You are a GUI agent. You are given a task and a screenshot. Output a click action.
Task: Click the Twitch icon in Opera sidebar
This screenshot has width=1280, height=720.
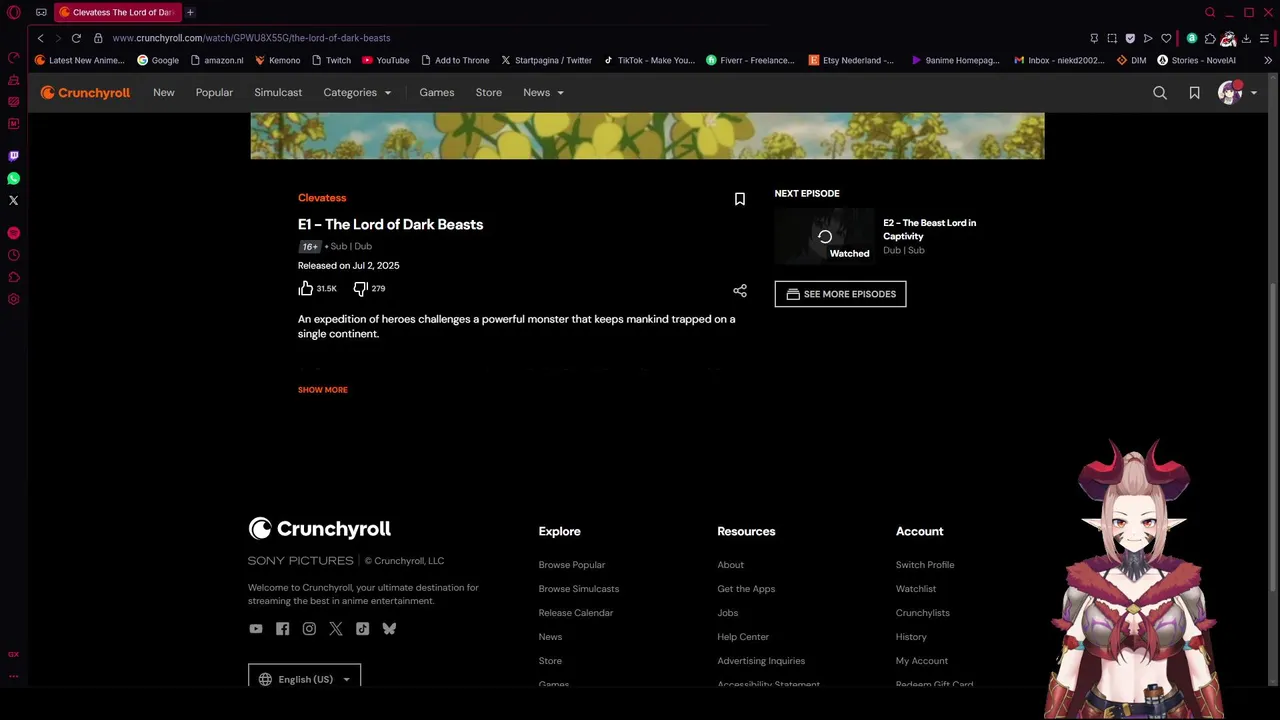(x=13, y=156)
